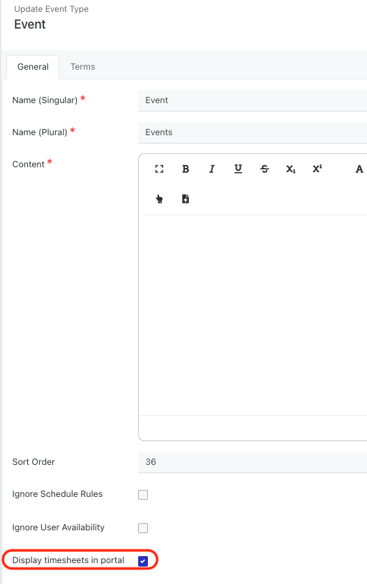Apply strikethrough formatting to text

click(265, 169)
